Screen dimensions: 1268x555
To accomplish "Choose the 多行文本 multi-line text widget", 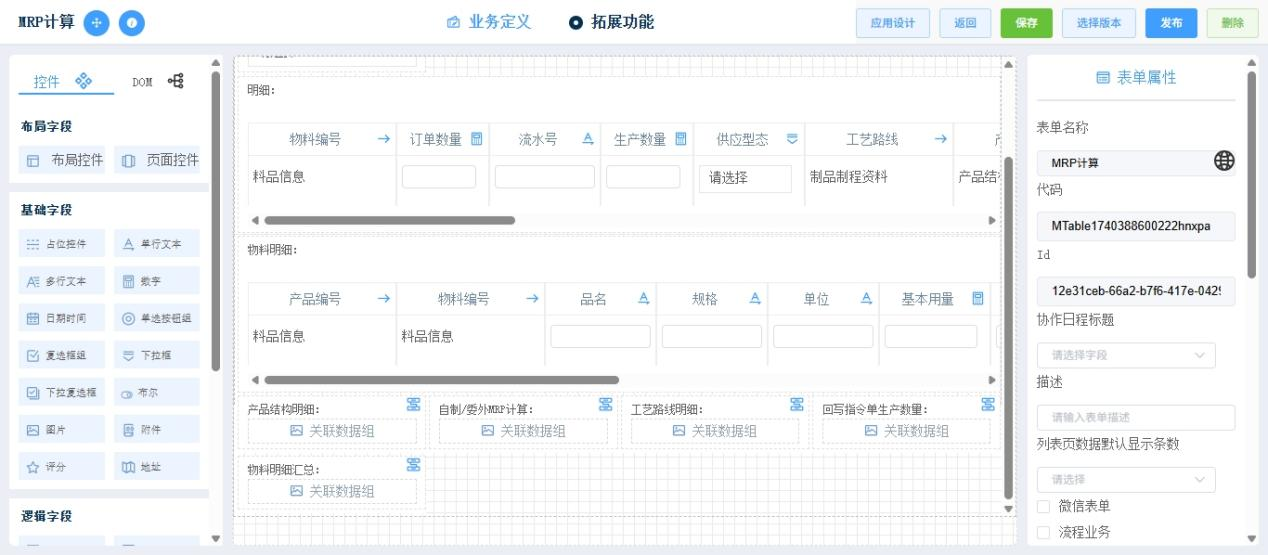I will pyautogui.click(x=64, y=281).
